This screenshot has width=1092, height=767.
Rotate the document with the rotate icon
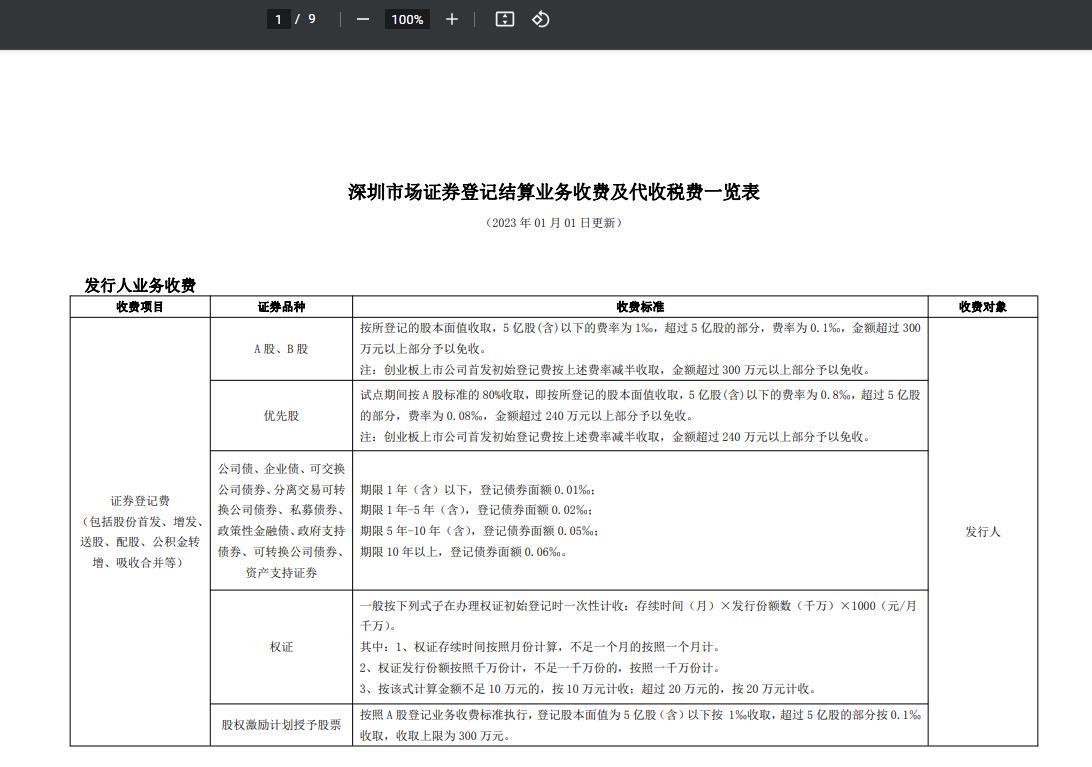[x=540, y=20]
